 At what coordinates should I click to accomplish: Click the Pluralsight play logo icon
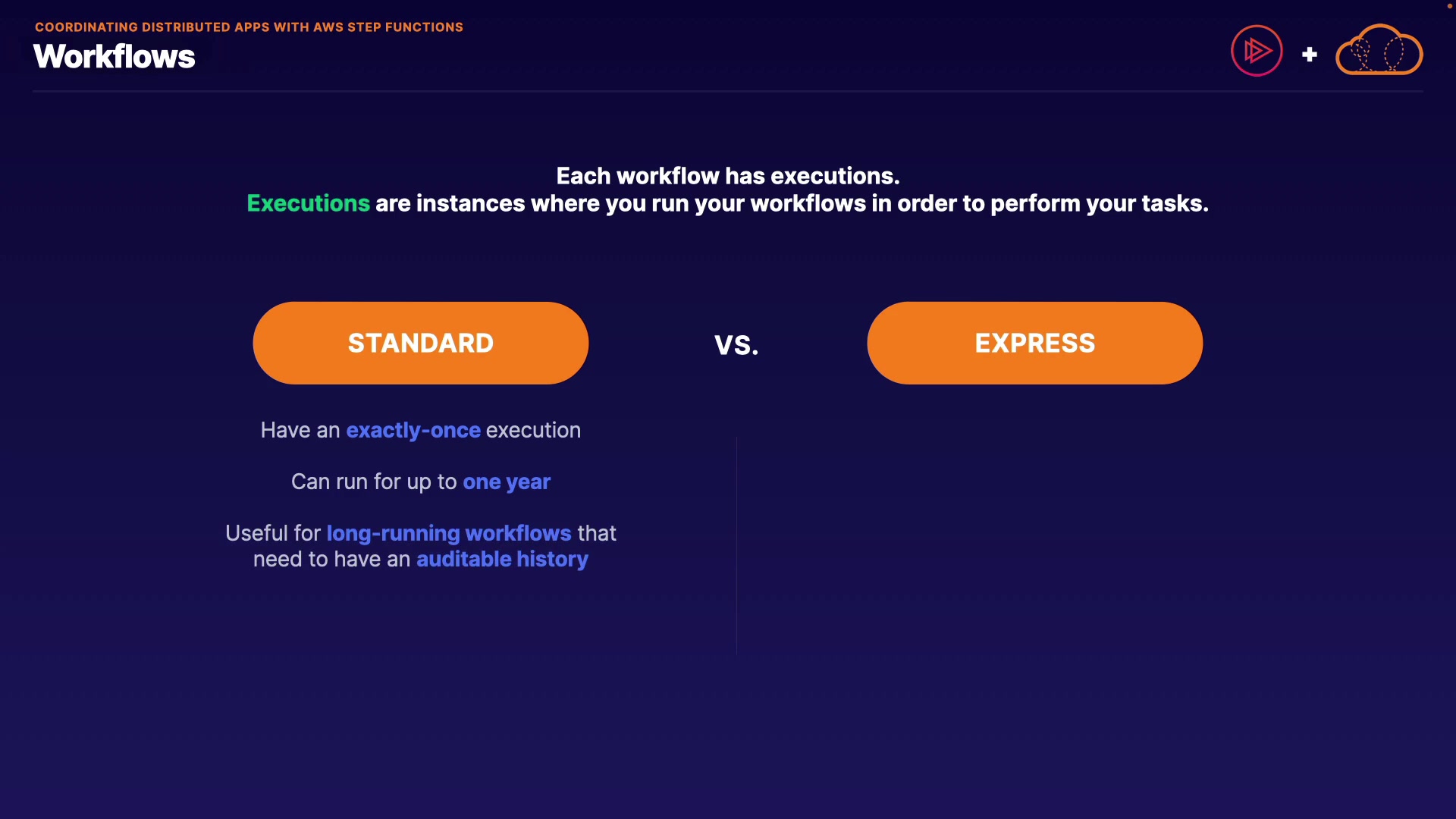pos(1257,51)
